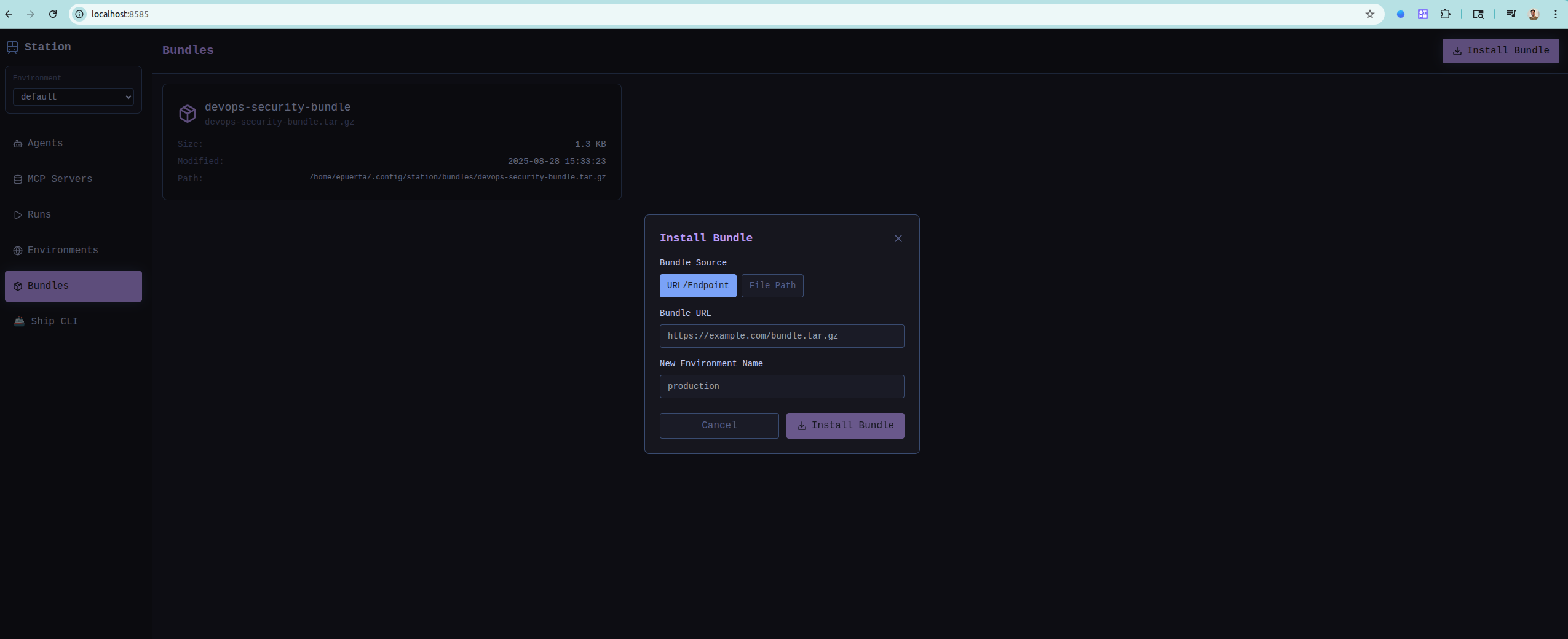Viewport: 1568px width, 639px height.
Task: Open the browser media controls icon
Action: point(1511,14)
